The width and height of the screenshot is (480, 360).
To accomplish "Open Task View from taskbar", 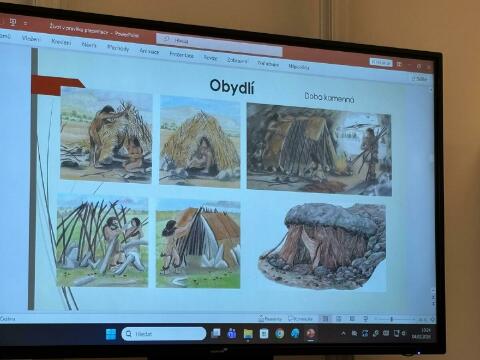I will [216, 333].
